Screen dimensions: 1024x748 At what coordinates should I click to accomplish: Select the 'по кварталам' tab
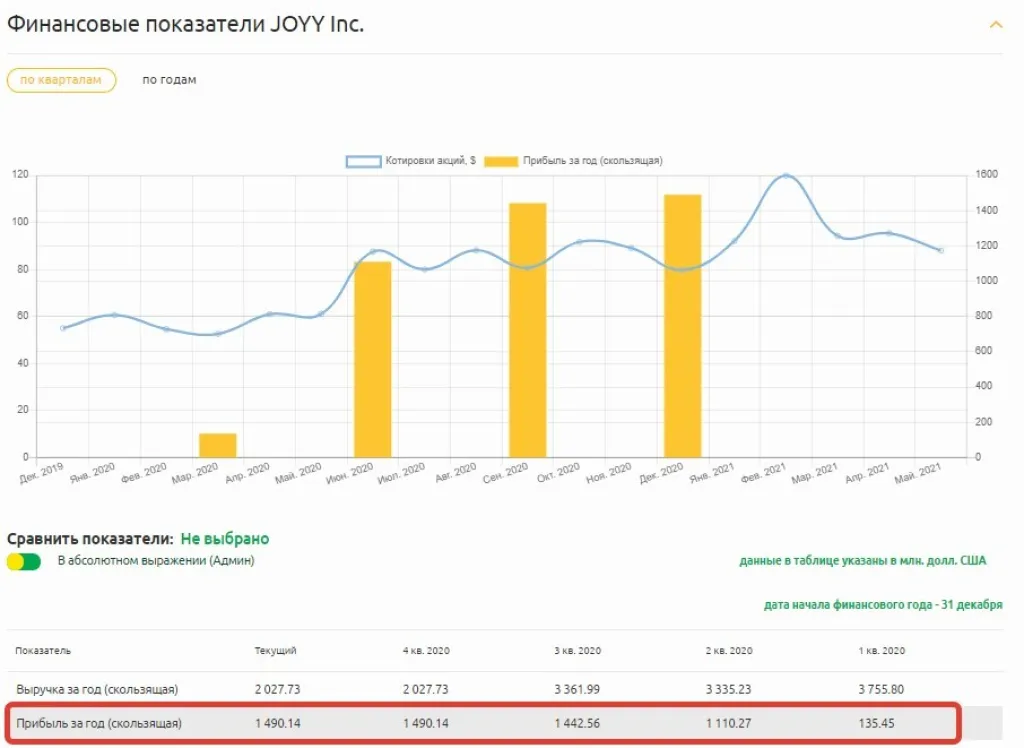point(61,80)
